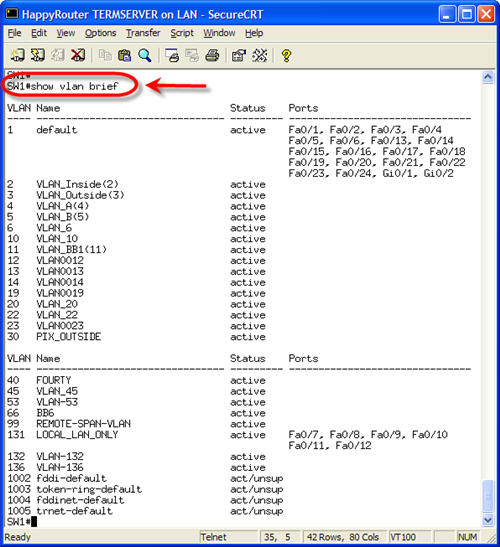Open the Options menu
This screenshot has width=500, height=547.
[100, 33]
